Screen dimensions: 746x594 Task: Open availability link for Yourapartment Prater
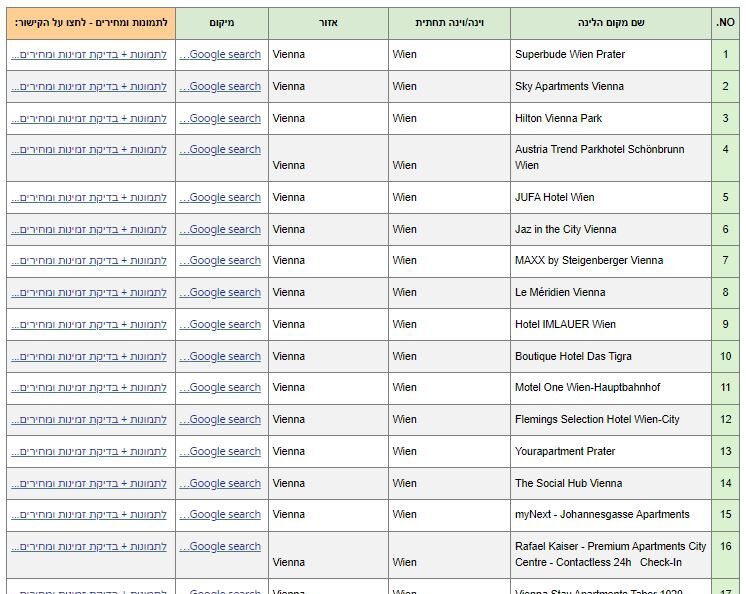point(89,452)
